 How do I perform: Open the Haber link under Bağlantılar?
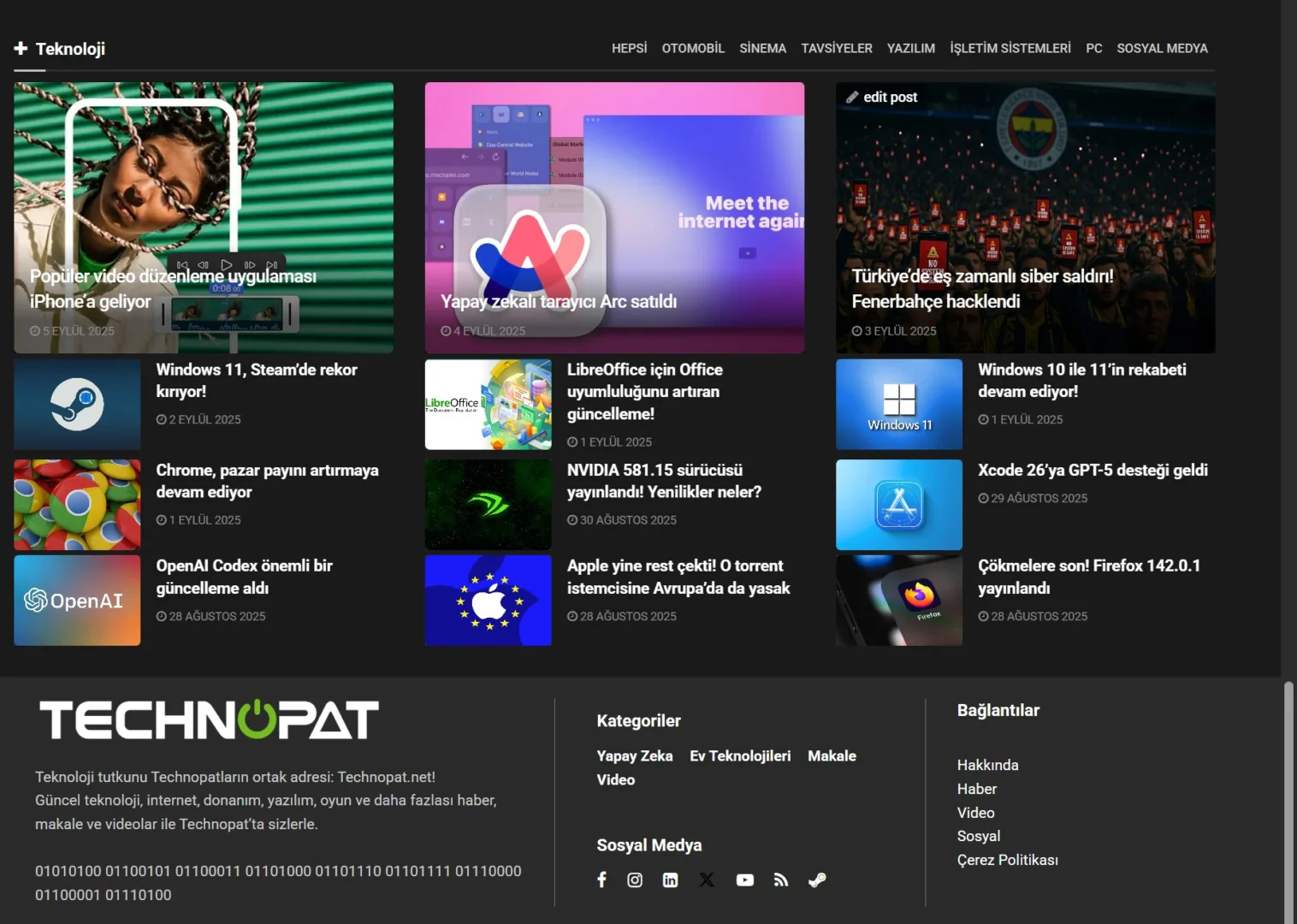(977, 789)
